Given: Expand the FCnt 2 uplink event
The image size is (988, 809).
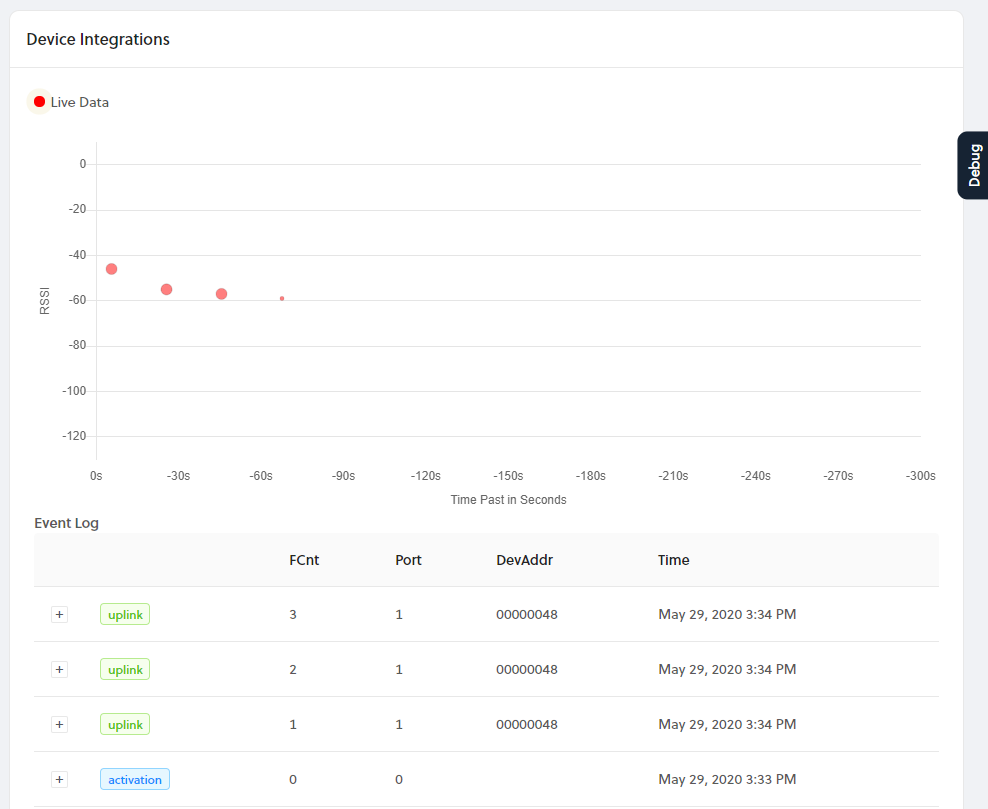Looking at the screenshot, I should [x=59, y=669].
